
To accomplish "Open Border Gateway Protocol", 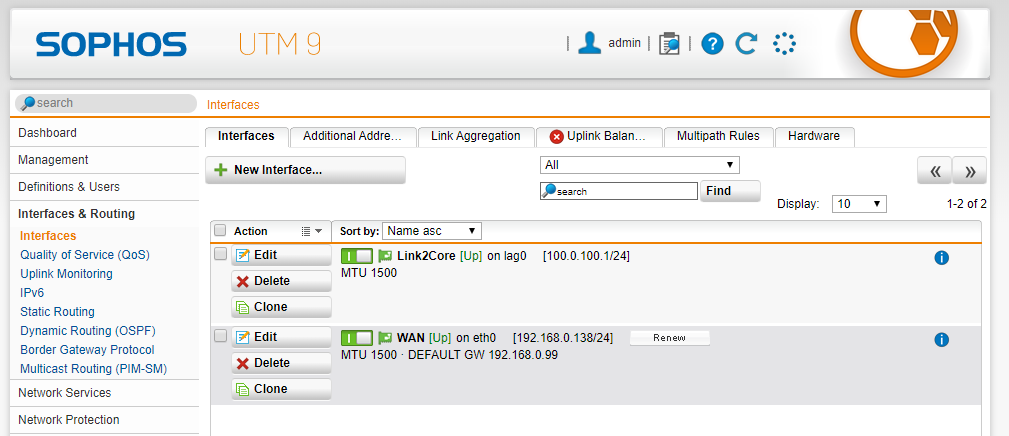I will pos(88,350).
